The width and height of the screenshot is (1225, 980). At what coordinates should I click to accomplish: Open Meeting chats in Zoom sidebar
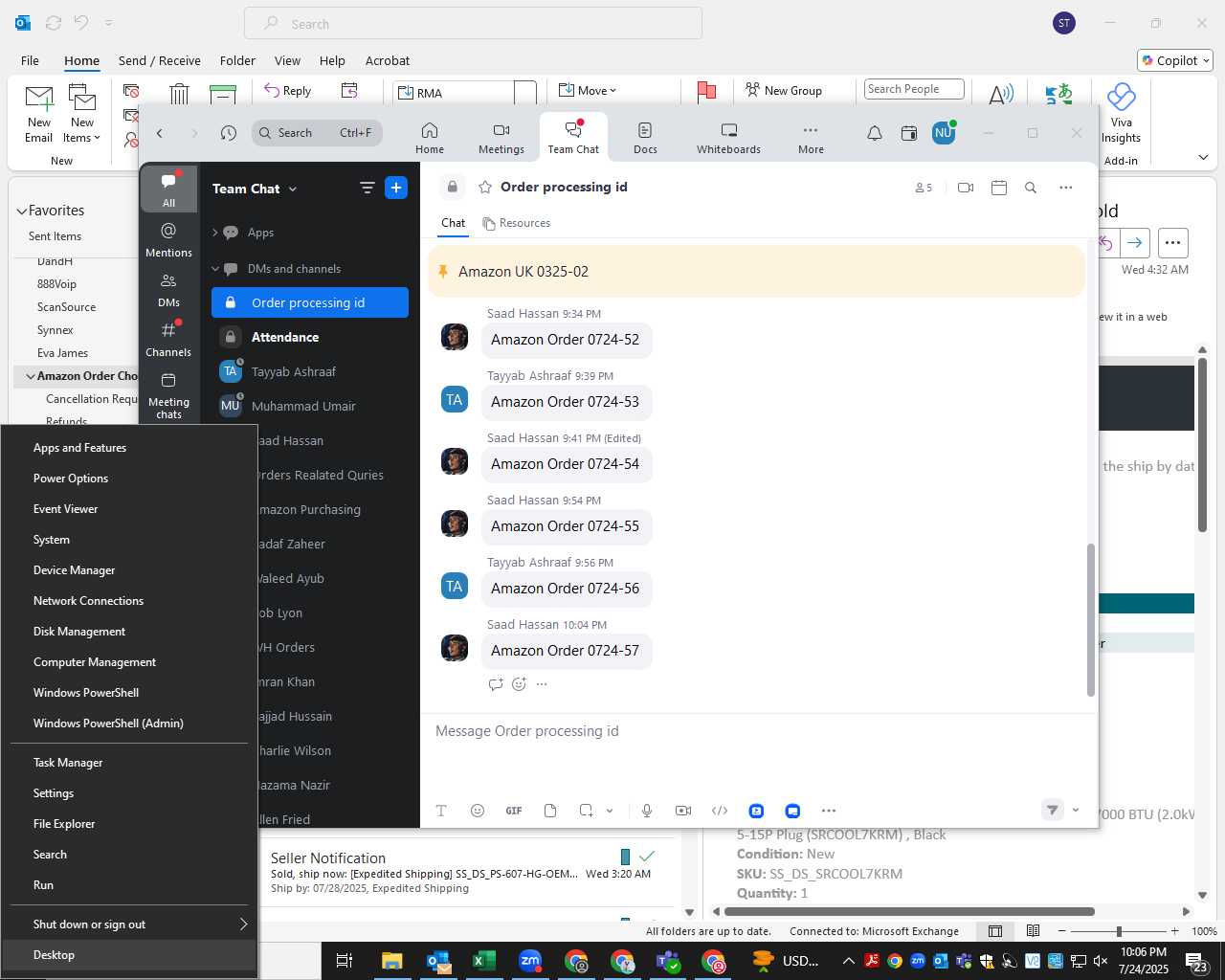point(168,394)
